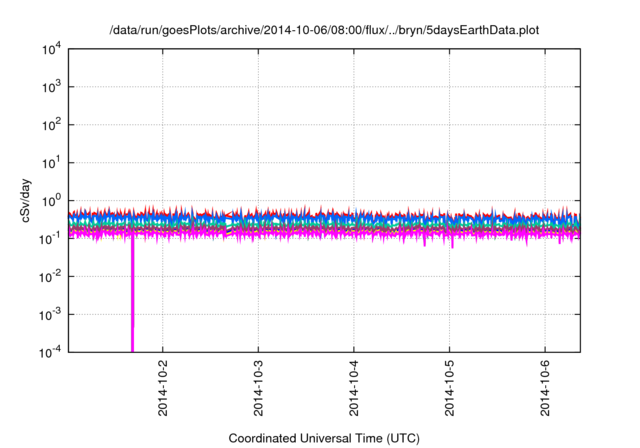Image resolution: width=640 pixels, height=448 pixels.
Task: Click the 2014-10-5 date tick label
Action: tap(449, 388)
